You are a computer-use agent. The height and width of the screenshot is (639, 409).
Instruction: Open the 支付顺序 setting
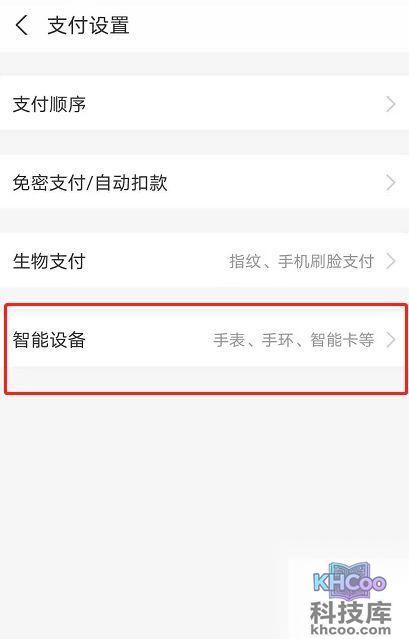204,104
